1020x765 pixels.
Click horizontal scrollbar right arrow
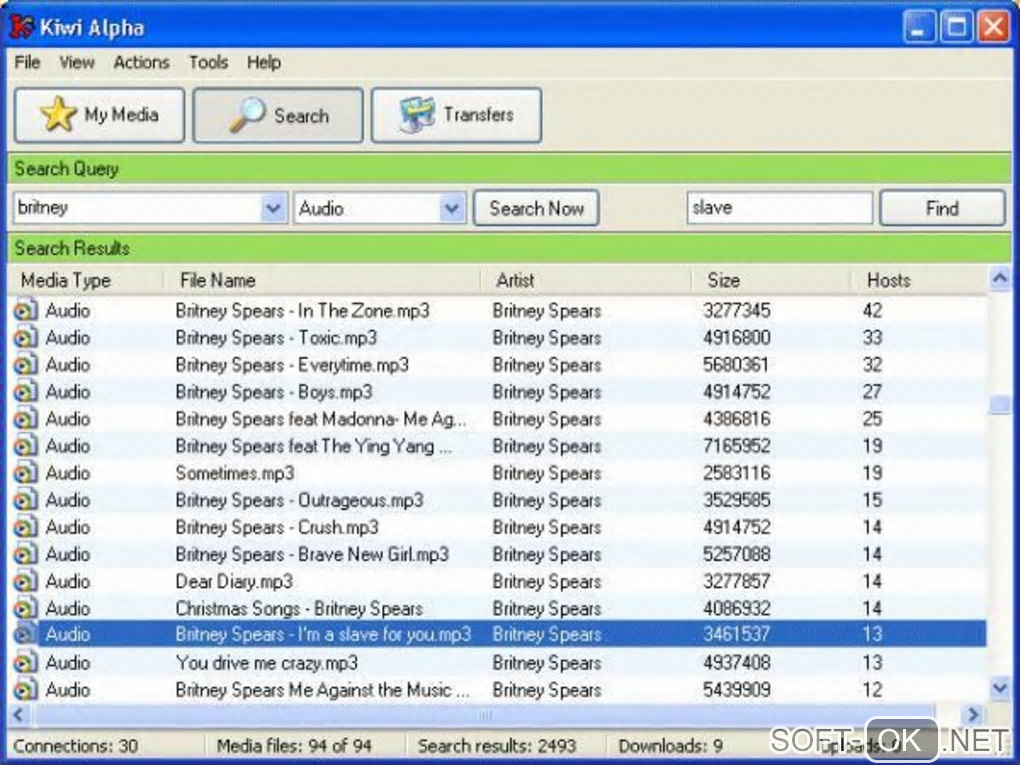tap(973, 715)
